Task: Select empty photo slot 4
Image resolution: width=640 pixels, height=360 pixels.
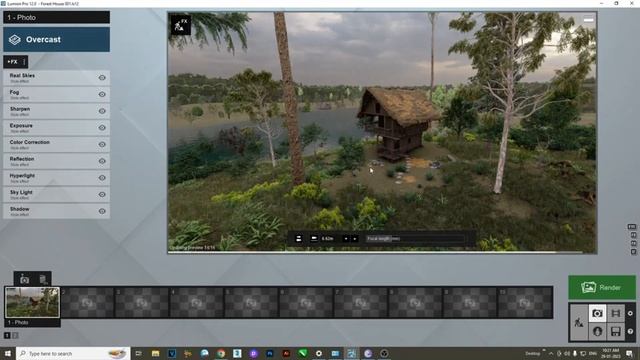Action: click(197, 302)
